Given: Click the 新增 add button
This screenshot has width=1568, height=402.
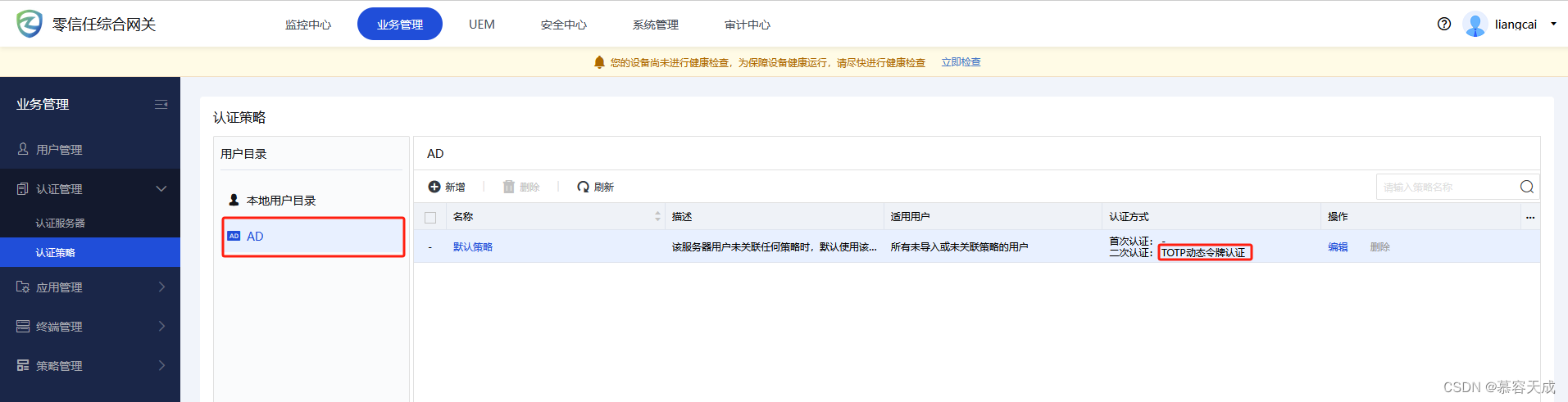Looking at the screenshot, I should coord(447,187).
